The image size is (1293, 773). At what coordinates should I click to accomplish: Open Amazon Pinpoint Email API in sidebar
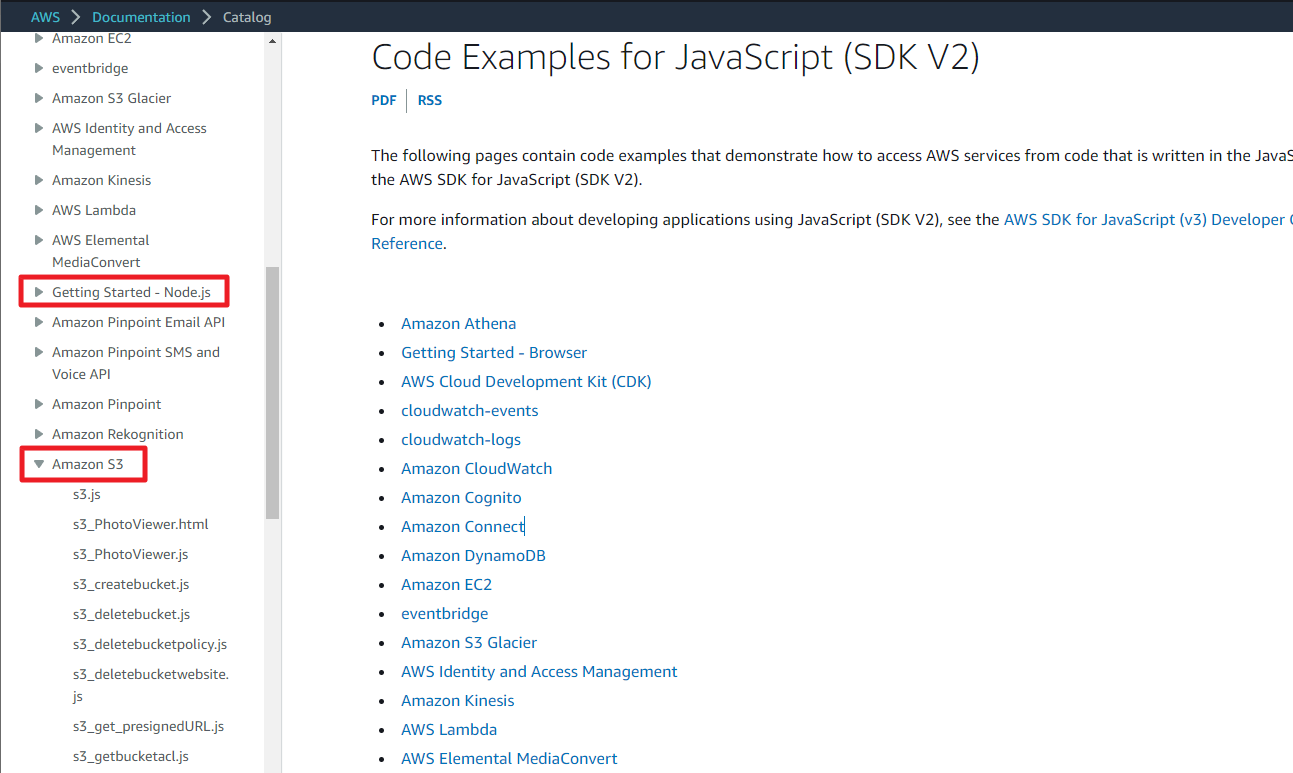tap(139, 322)
